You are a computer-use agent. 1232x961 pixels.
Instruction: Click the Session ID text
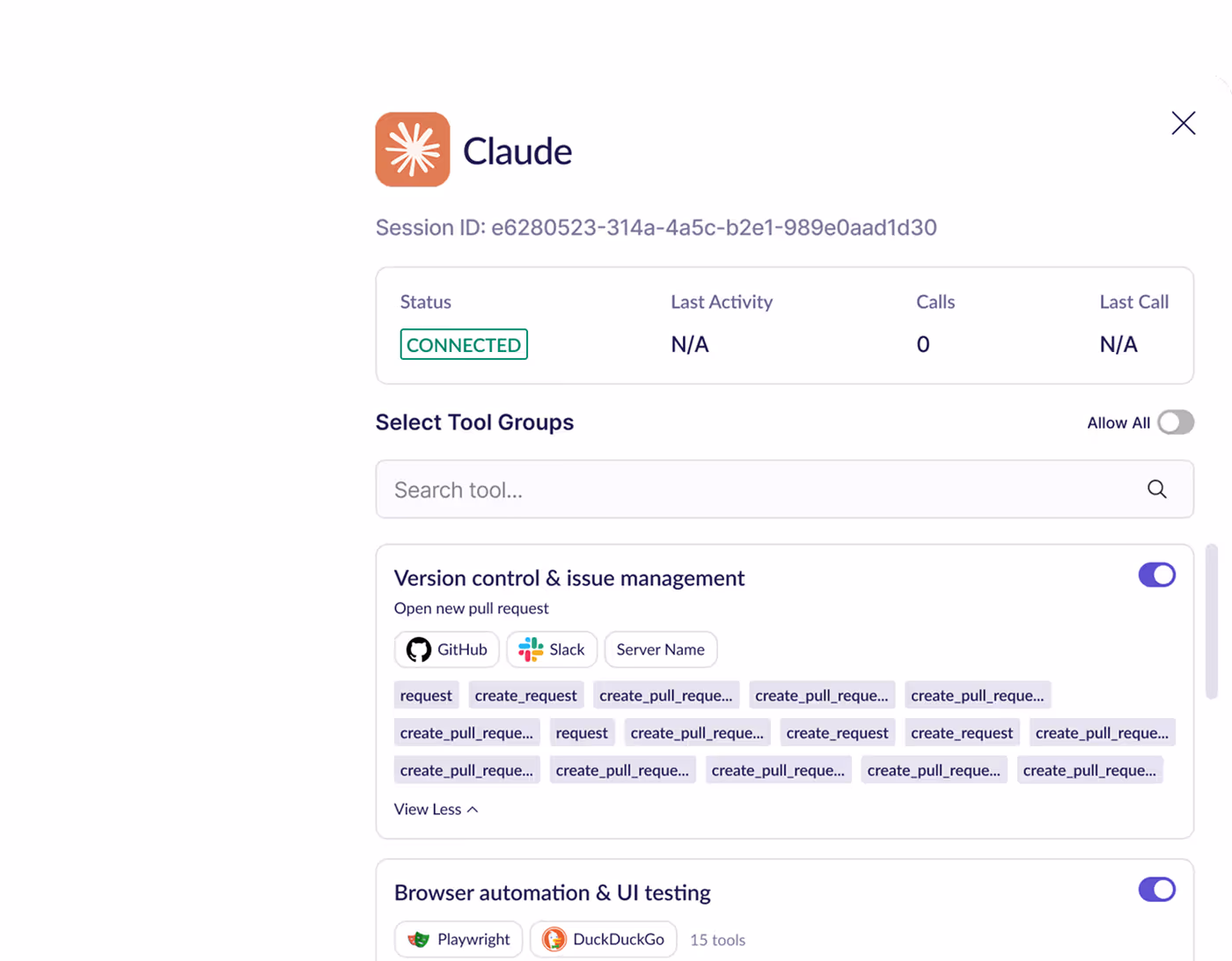(x=656, y=228)
